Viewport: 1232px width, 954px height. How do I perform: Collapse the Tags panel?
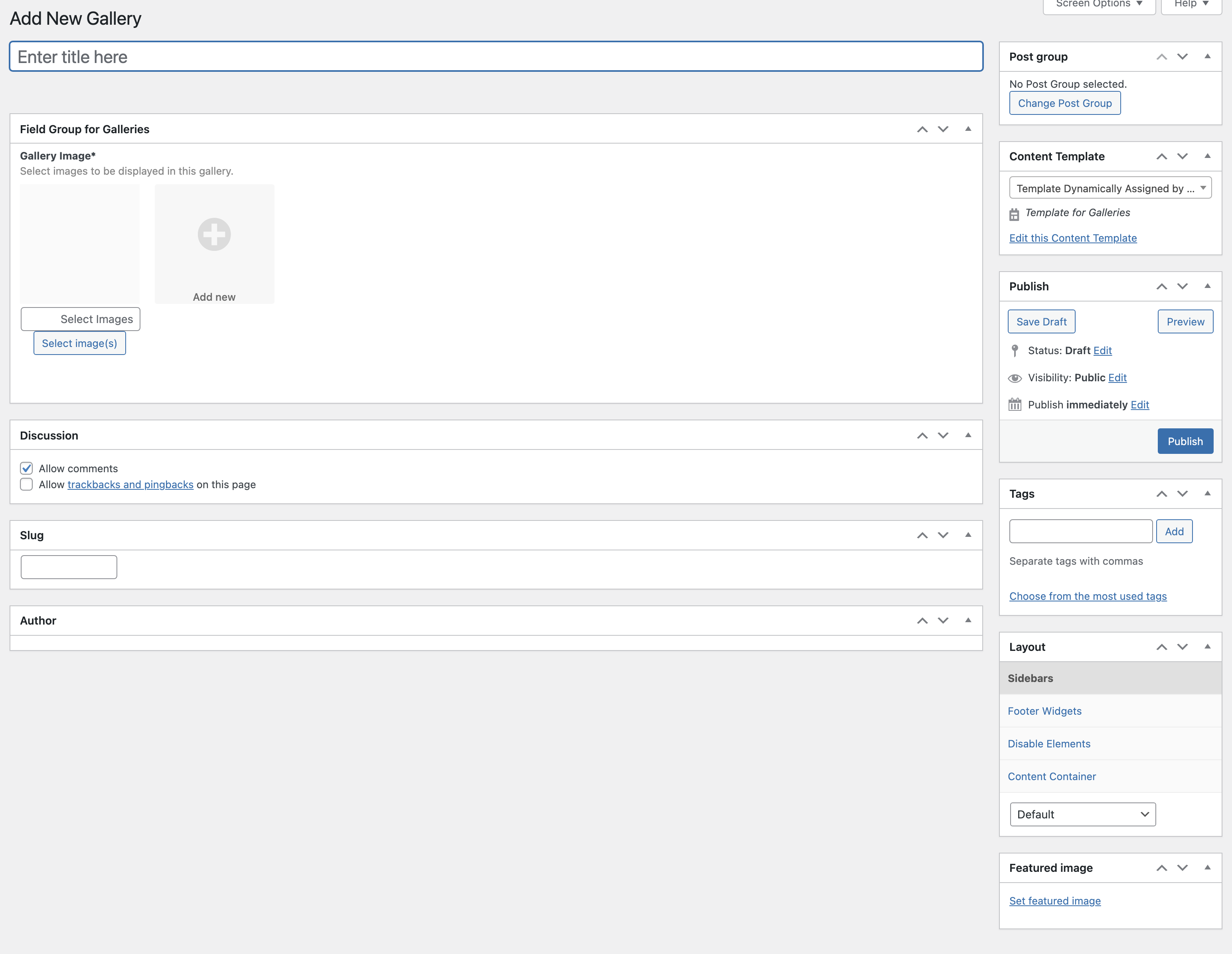(1207, 494)
